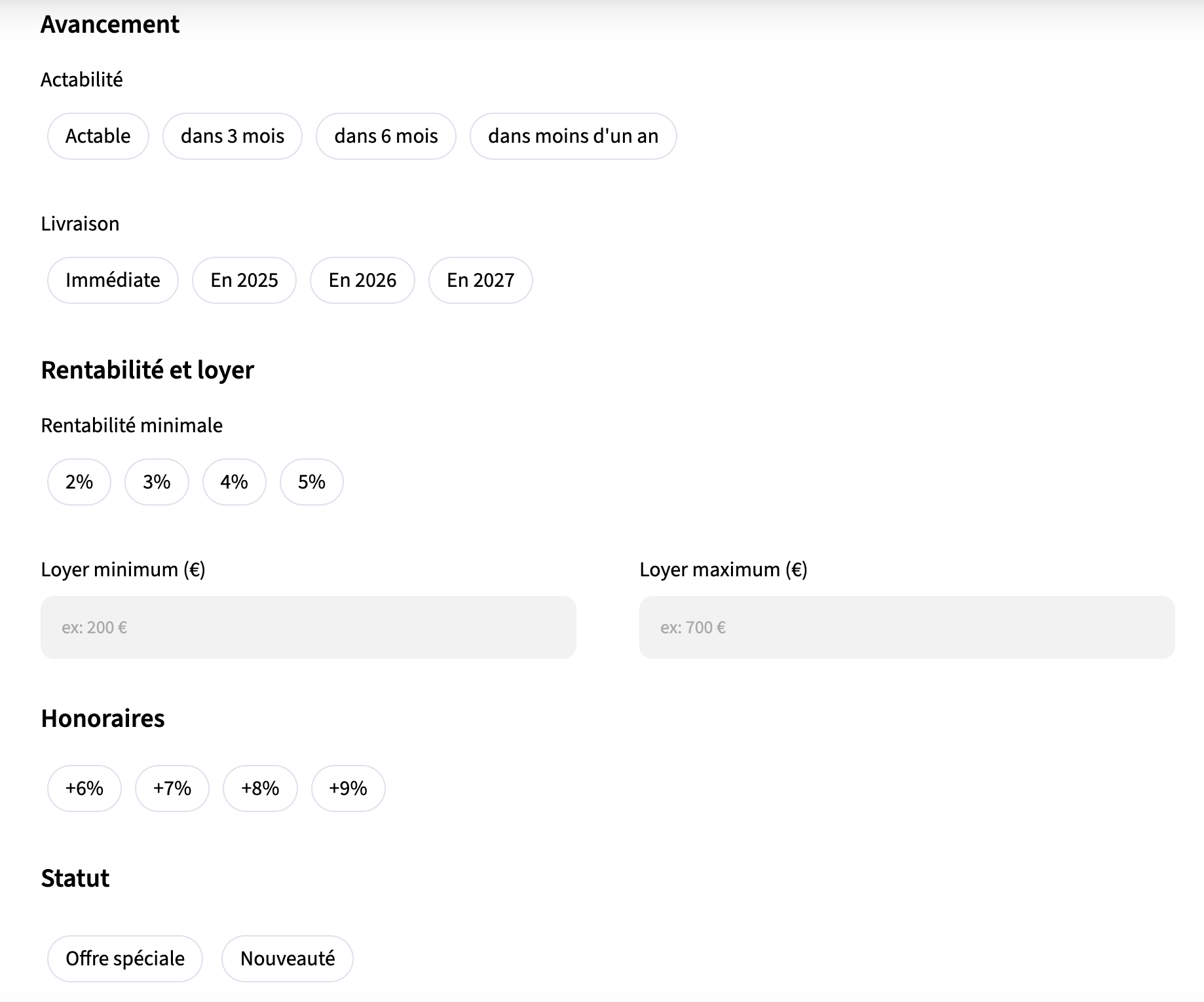The height and width of the screenshot is (1002, 1204).
Task: Select +6% honoraires option
Action: tap(85, 789)
